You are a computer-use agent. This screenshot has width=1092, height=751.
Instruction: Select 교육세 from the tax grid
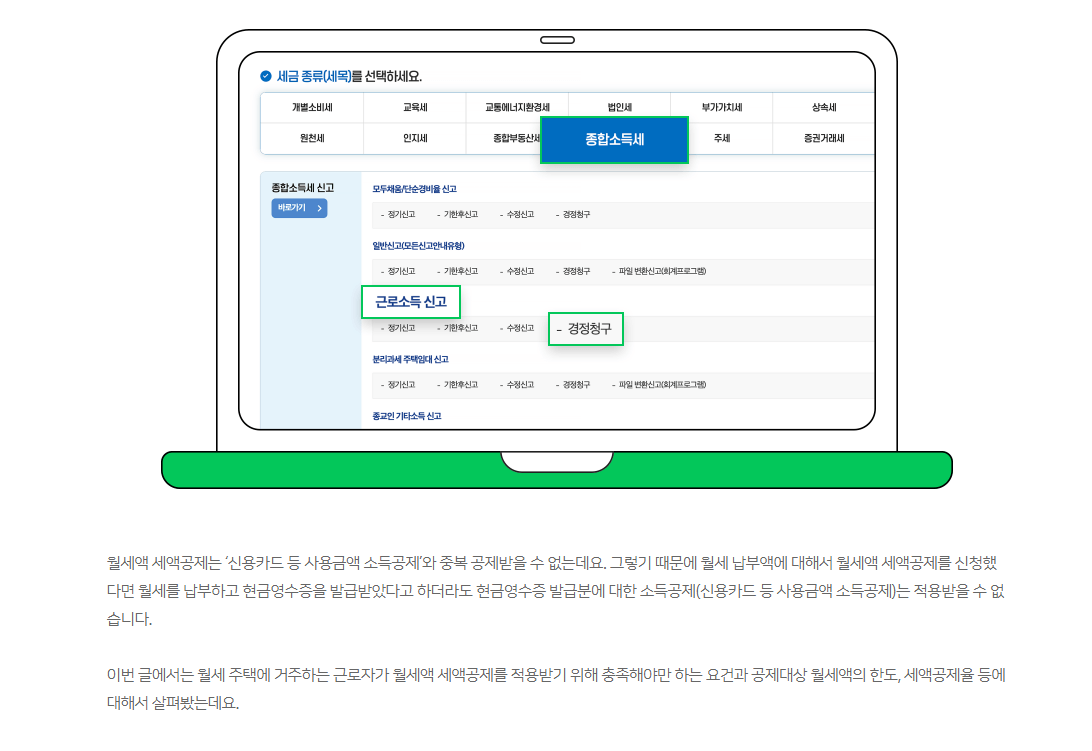414,106
